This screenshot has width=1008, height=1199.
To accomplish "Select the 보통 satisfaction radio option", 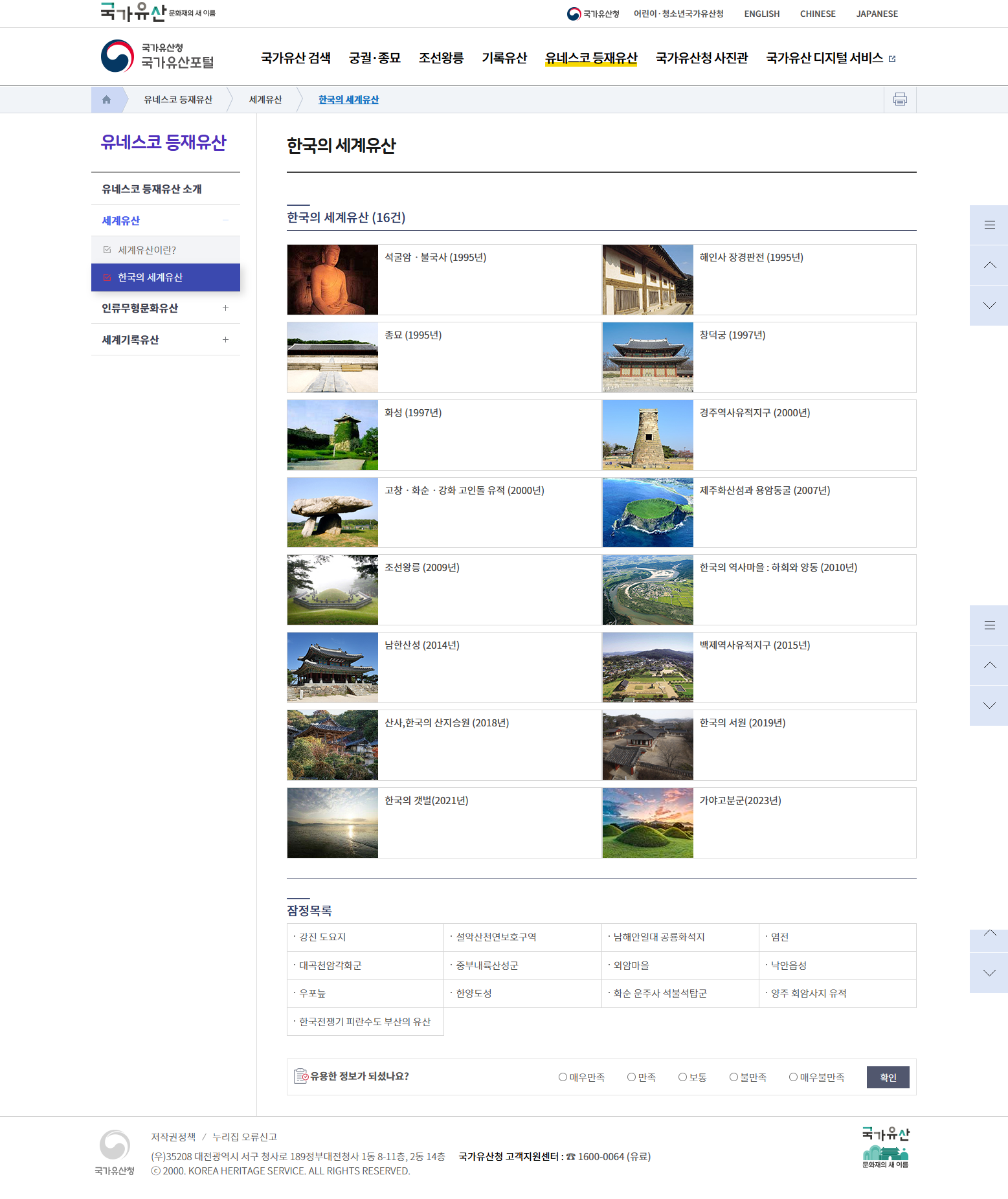I will coord(682,1077).
